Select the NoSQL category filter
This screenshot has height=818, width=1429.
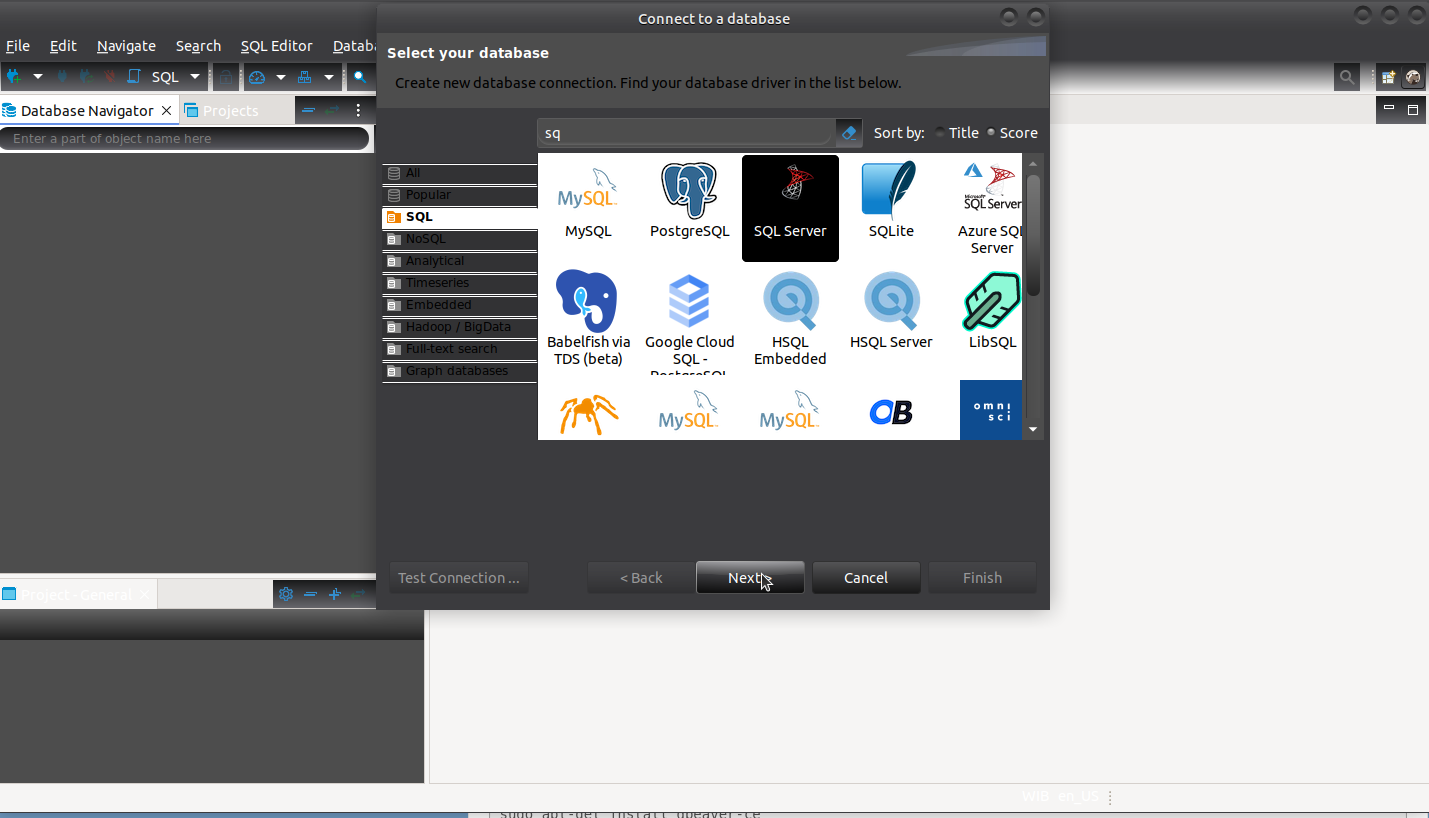coord(426,239)
